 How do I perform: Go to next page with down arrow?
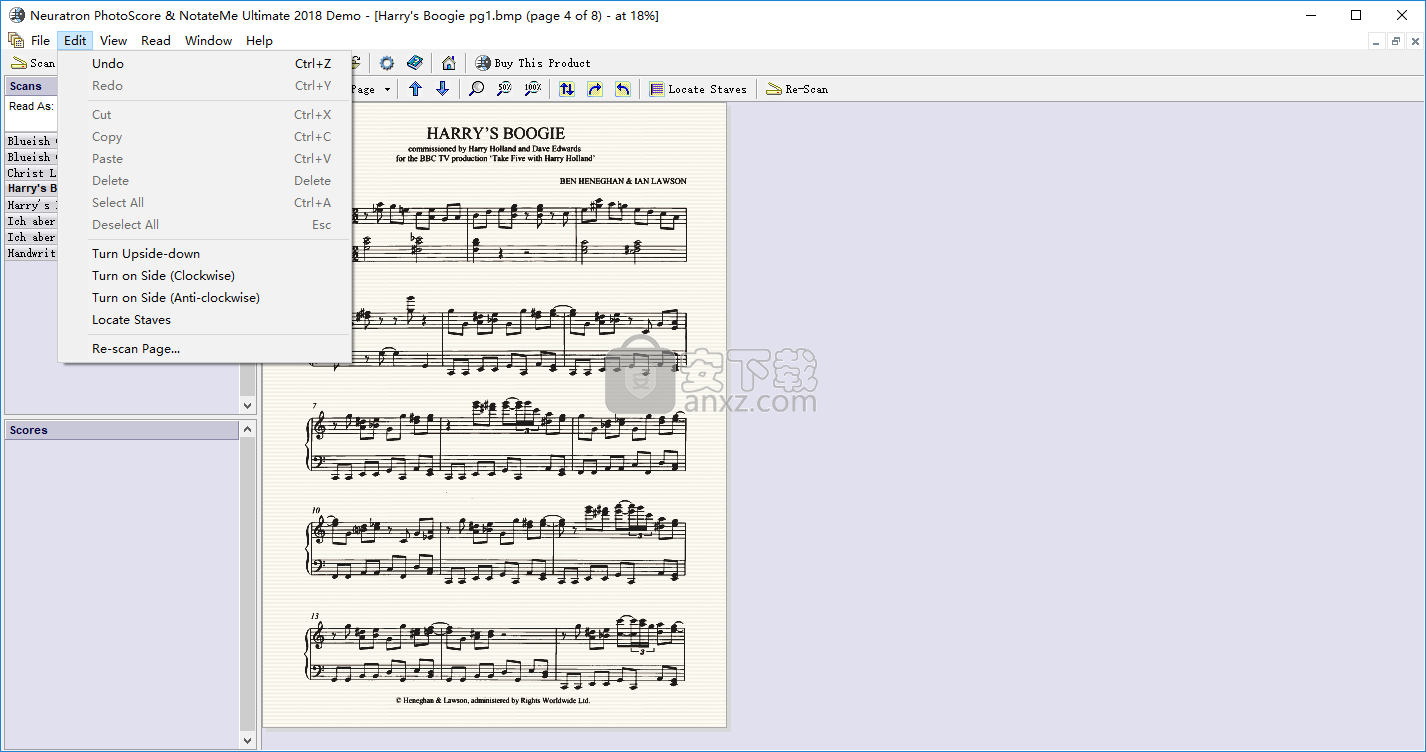coord(442,89)
